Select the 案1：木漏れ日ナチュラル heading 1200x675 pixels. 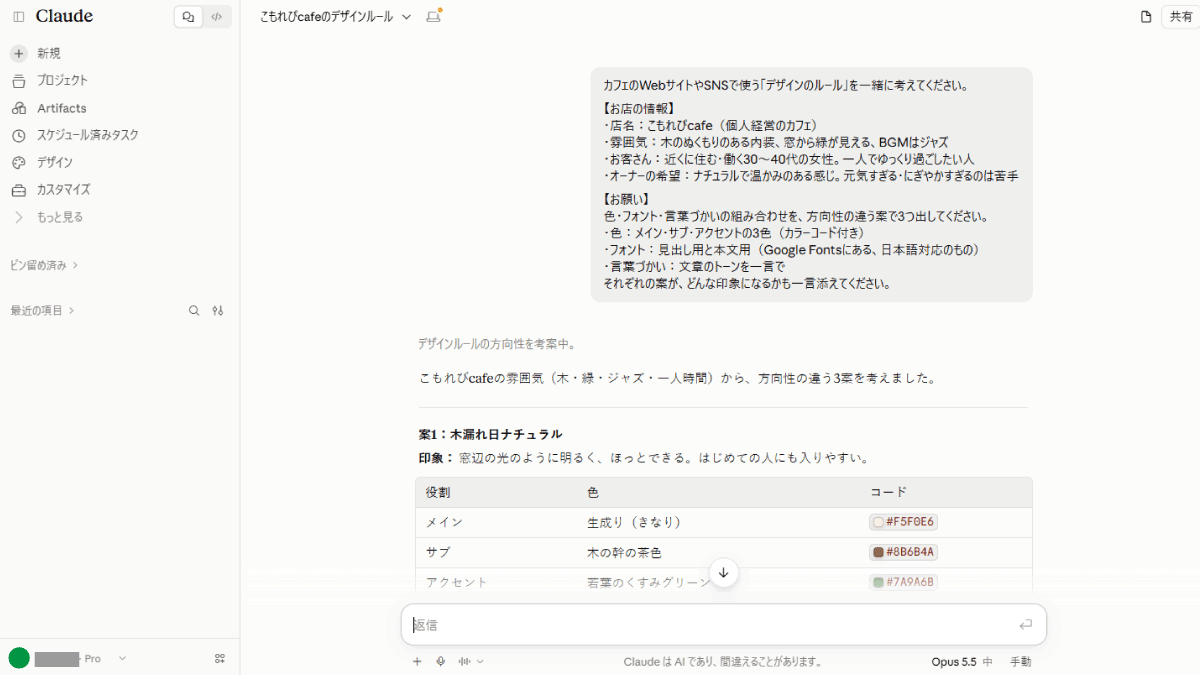pyautogui.click(x=490, y=434)
